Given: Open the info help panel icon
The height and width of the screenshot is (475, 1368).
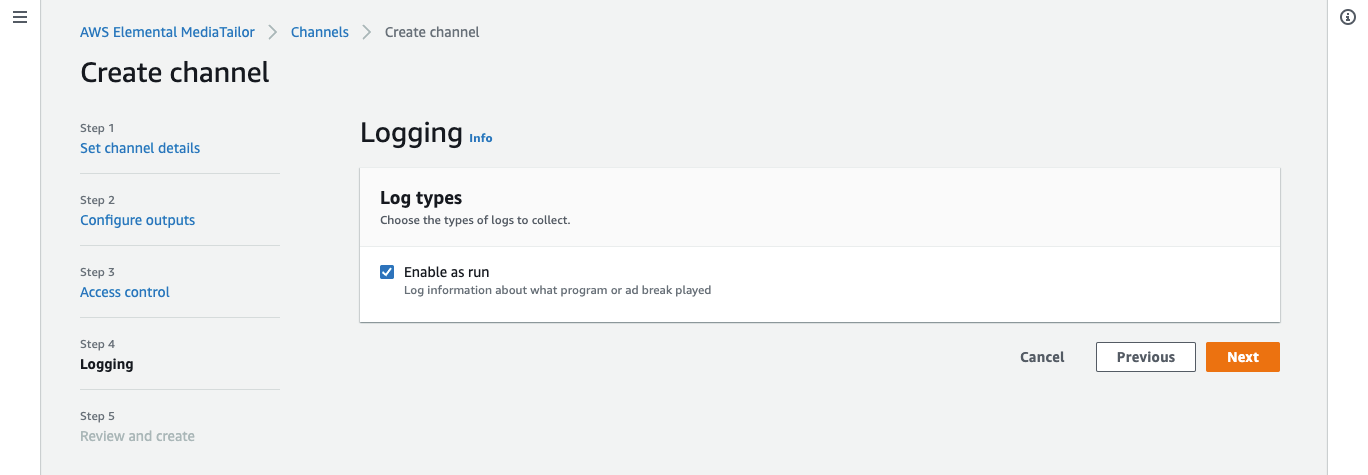Looking at the screenshot, I should click(x=1347, y=19).
